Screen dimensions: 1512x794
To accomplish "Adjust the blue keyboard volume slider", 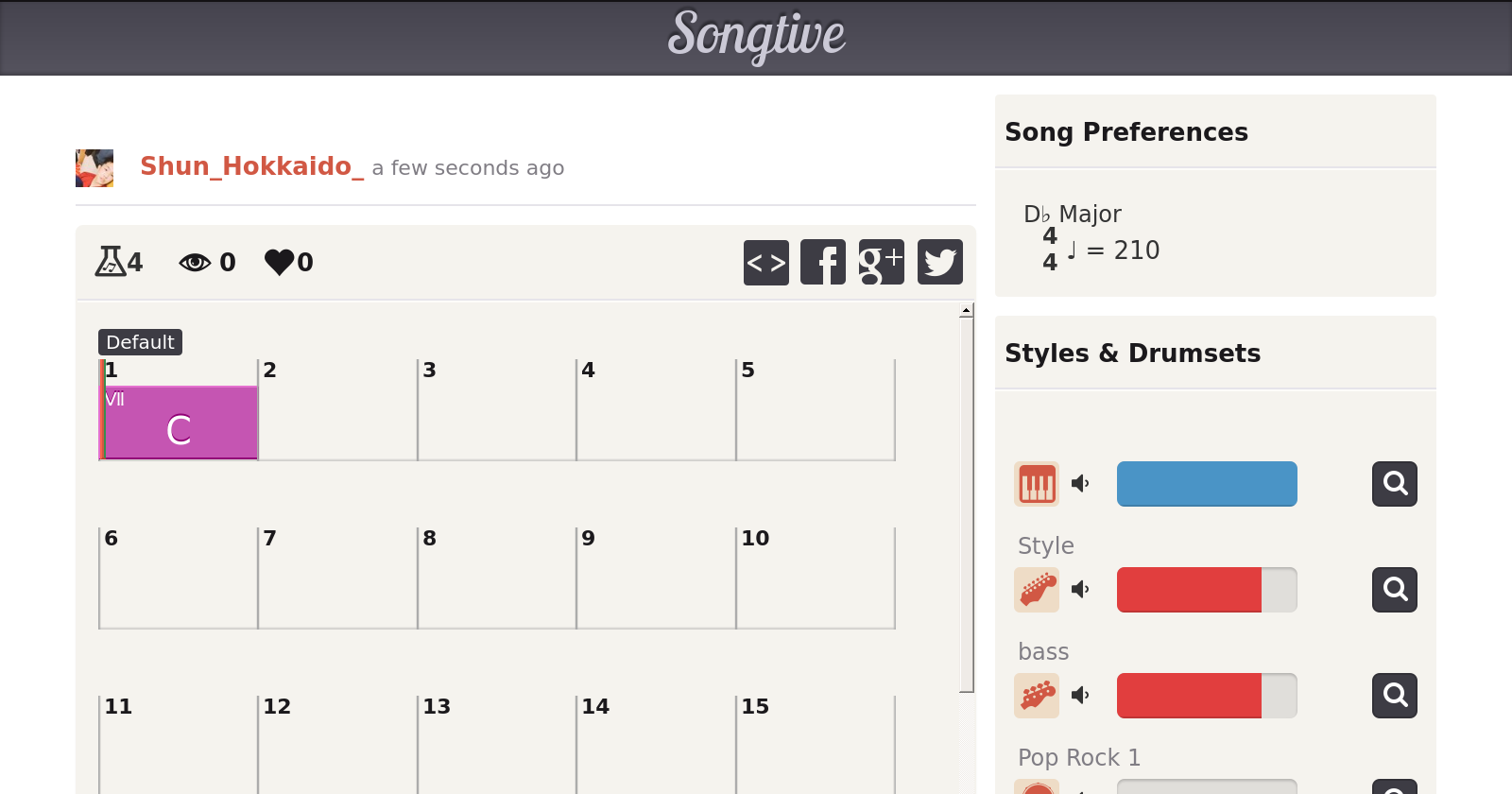I will [x=1206, y=484].
